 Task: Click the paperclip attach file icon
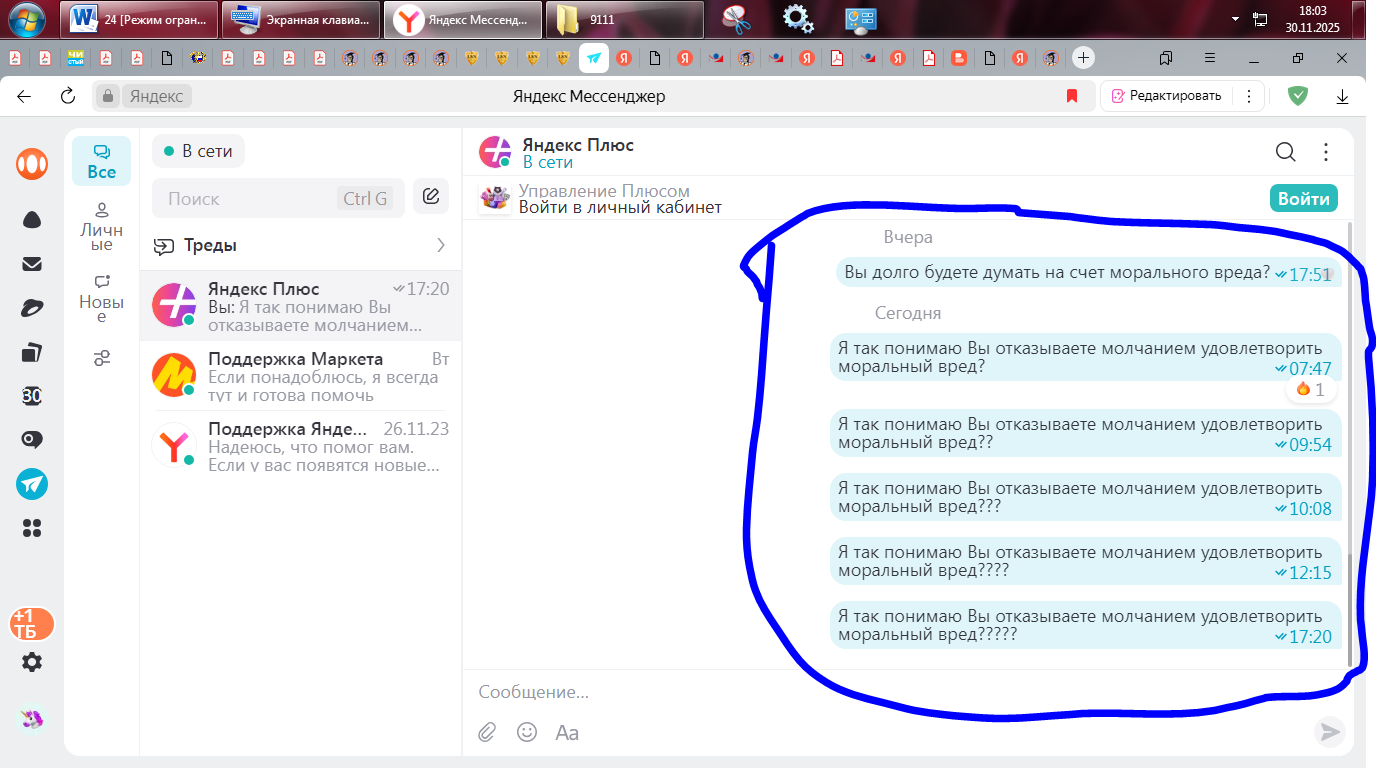487,732
